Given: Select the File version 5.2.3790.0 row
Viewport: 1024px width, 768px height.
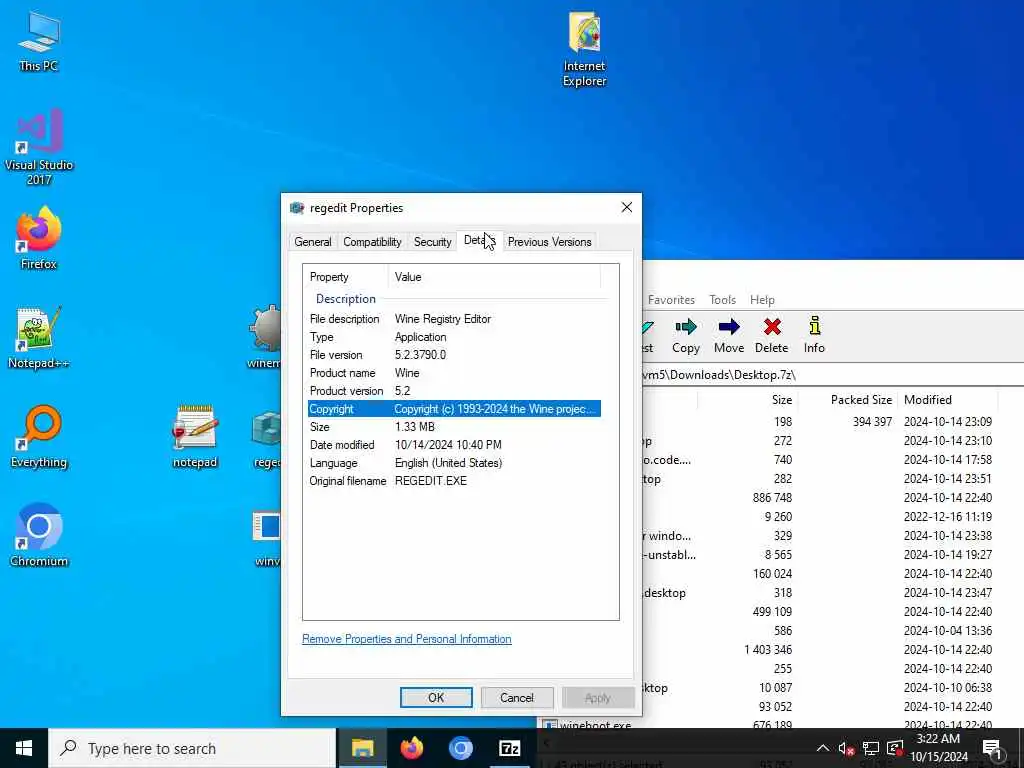Looking at the screenshot, I should click(x=454, y=355).
